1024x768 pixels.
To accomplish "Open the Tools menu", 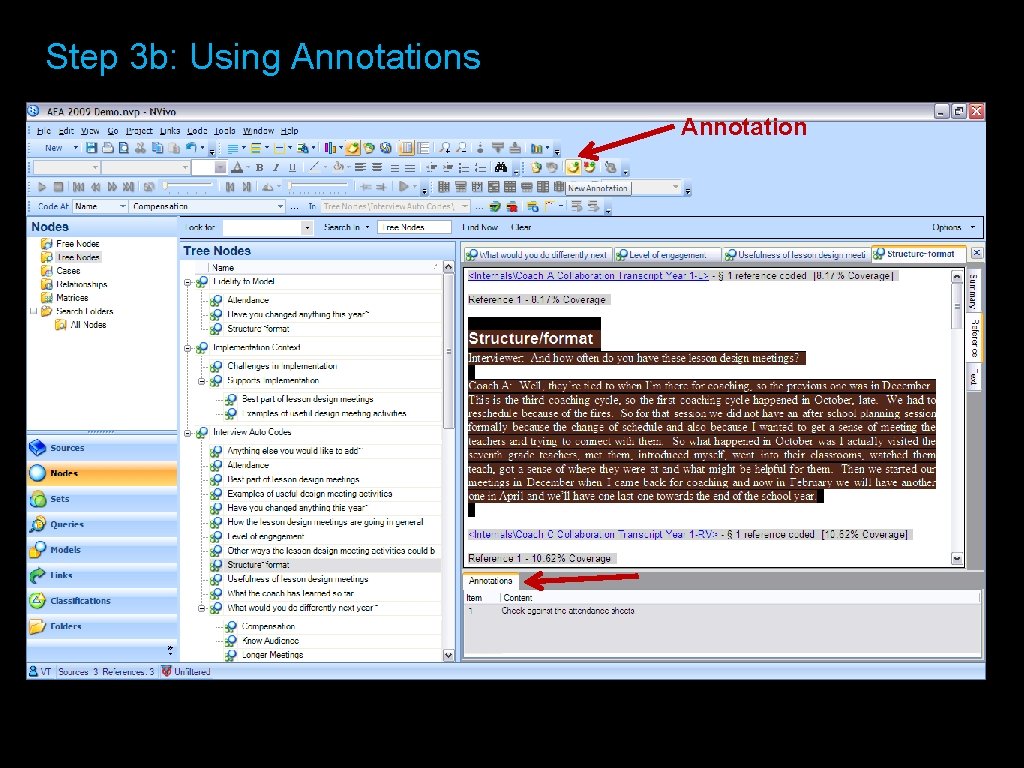I will (224, 131).
